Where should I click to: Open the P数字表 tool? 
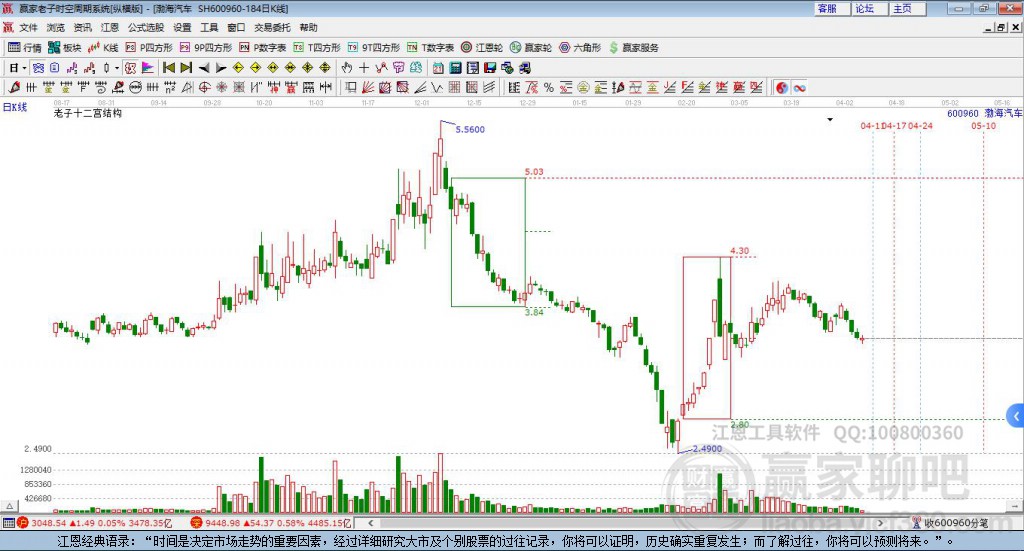(263, 48)
